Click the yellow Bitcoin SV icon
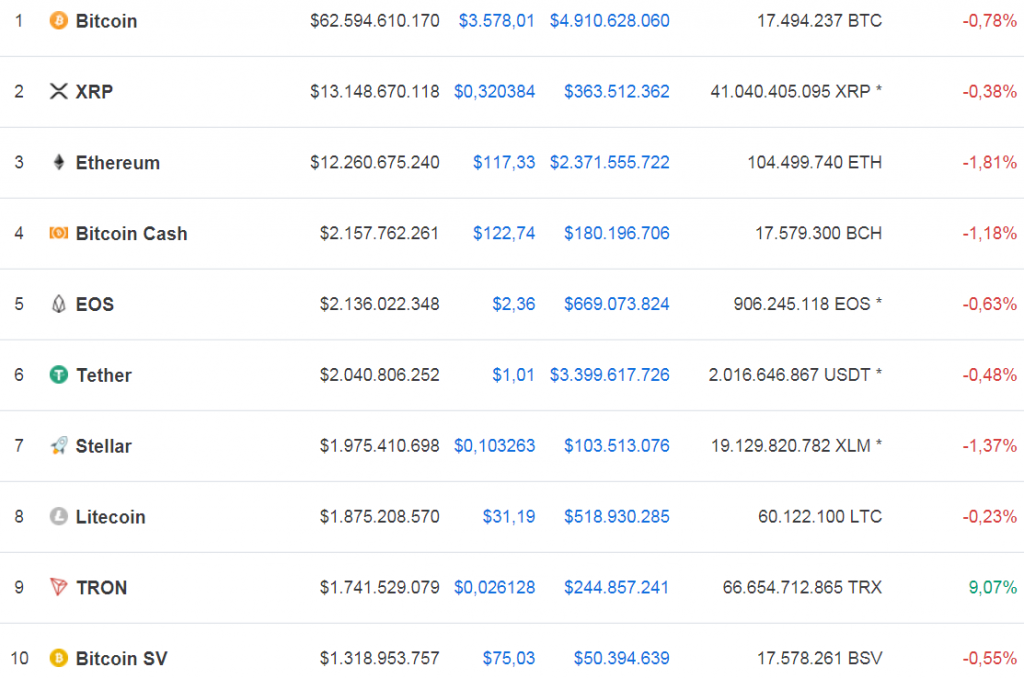Image resolution: width=1024 pixels, height=679 pixels. [59, 658]
